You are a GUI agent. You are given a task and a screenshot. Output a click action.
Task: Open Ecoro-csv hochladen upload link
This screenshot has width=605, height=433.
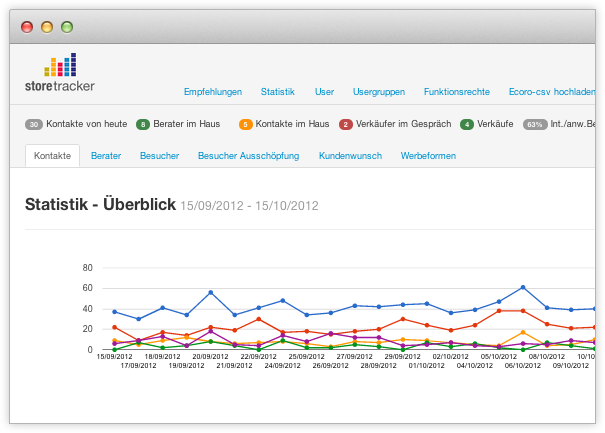(551, 91)
